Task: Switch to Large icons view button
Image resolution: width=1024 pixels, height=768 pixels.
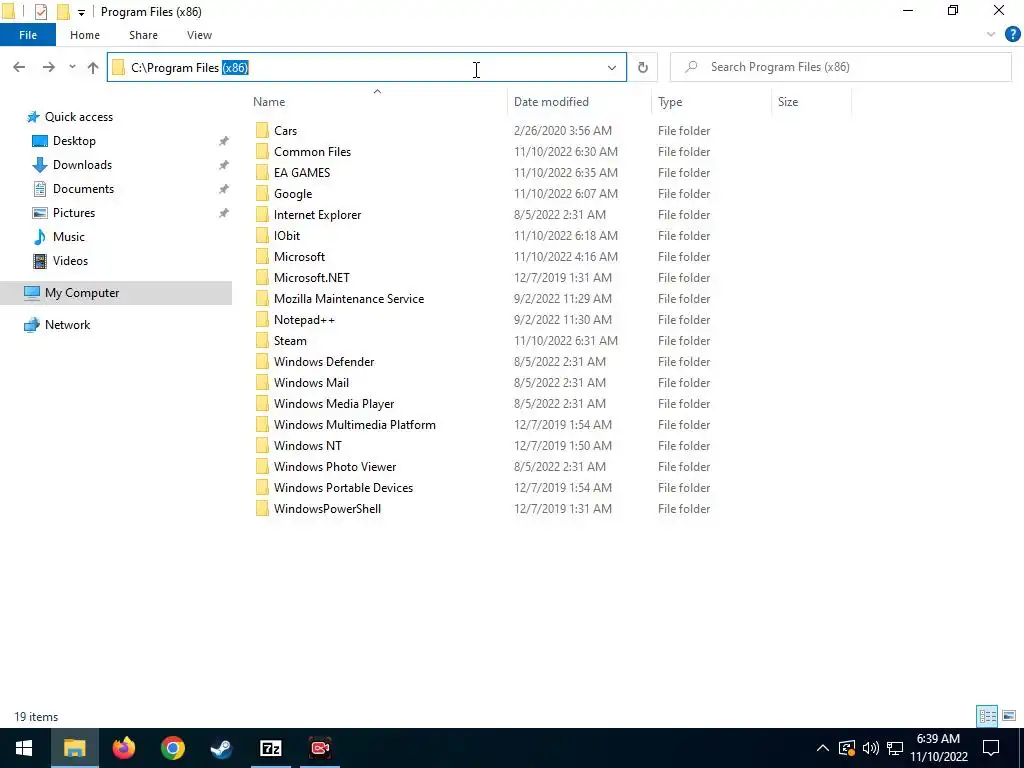Action: [x=1008, y=716]
